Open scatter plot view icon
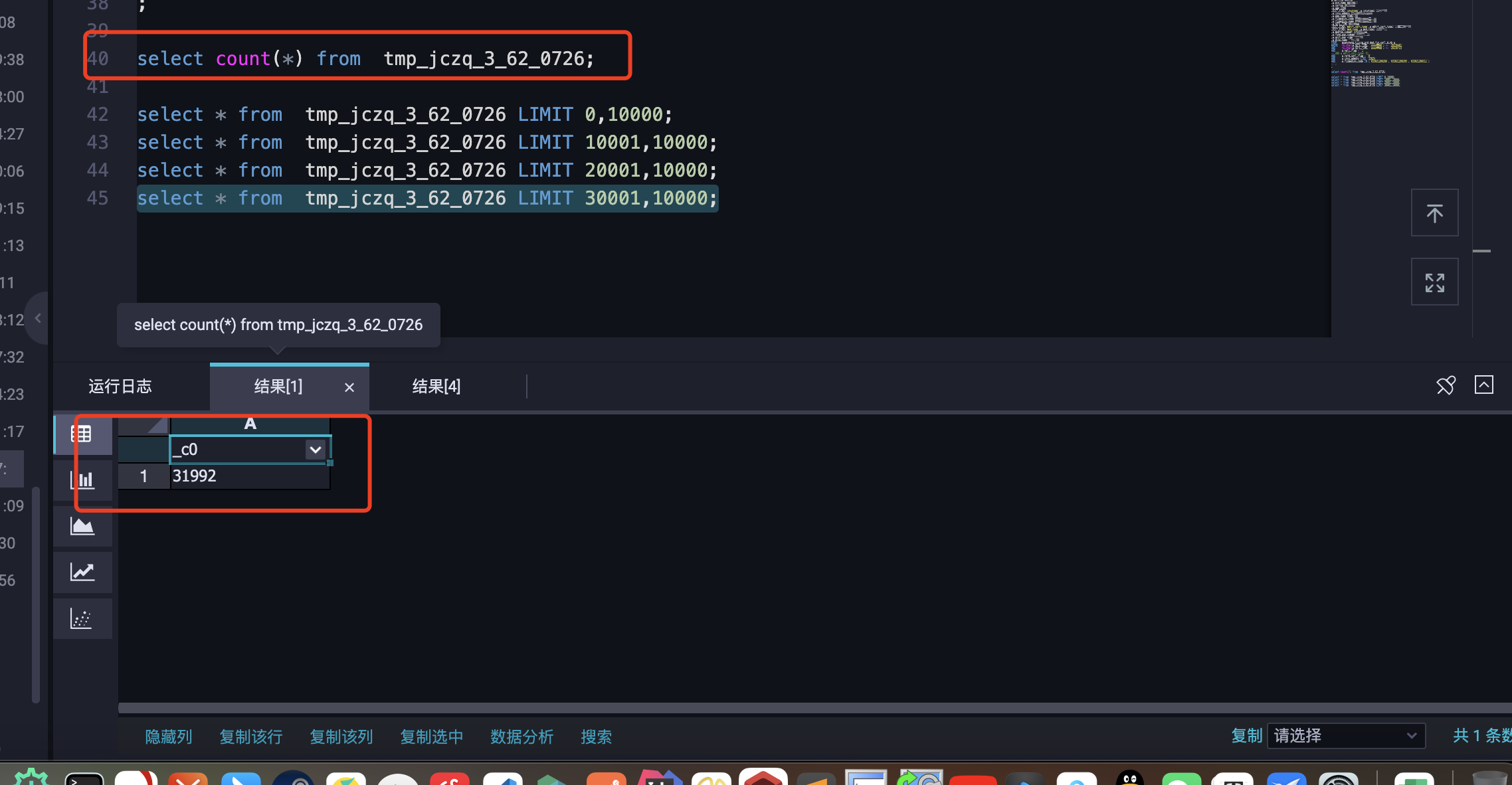Viewport: 1512px width, 785px height. pos(82,618)
